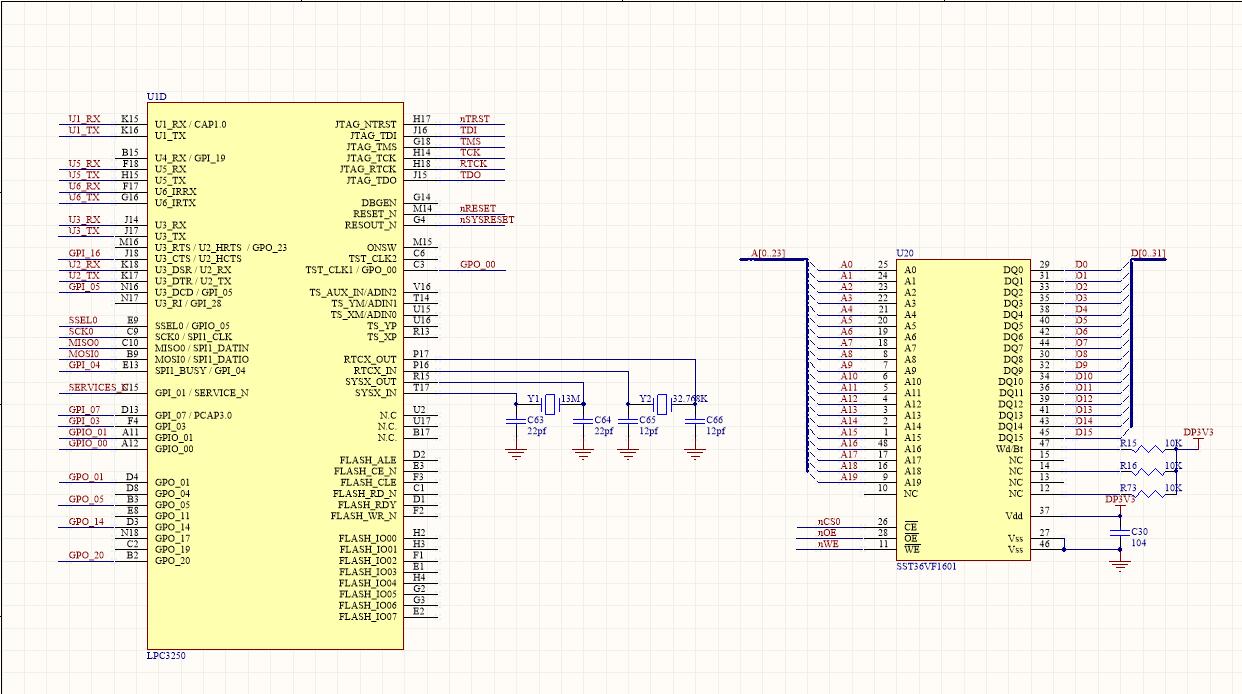The height and width of the screenshot is (694, 1242).
Task: Click the GPI_16 net label
Action: pos(84,253)
